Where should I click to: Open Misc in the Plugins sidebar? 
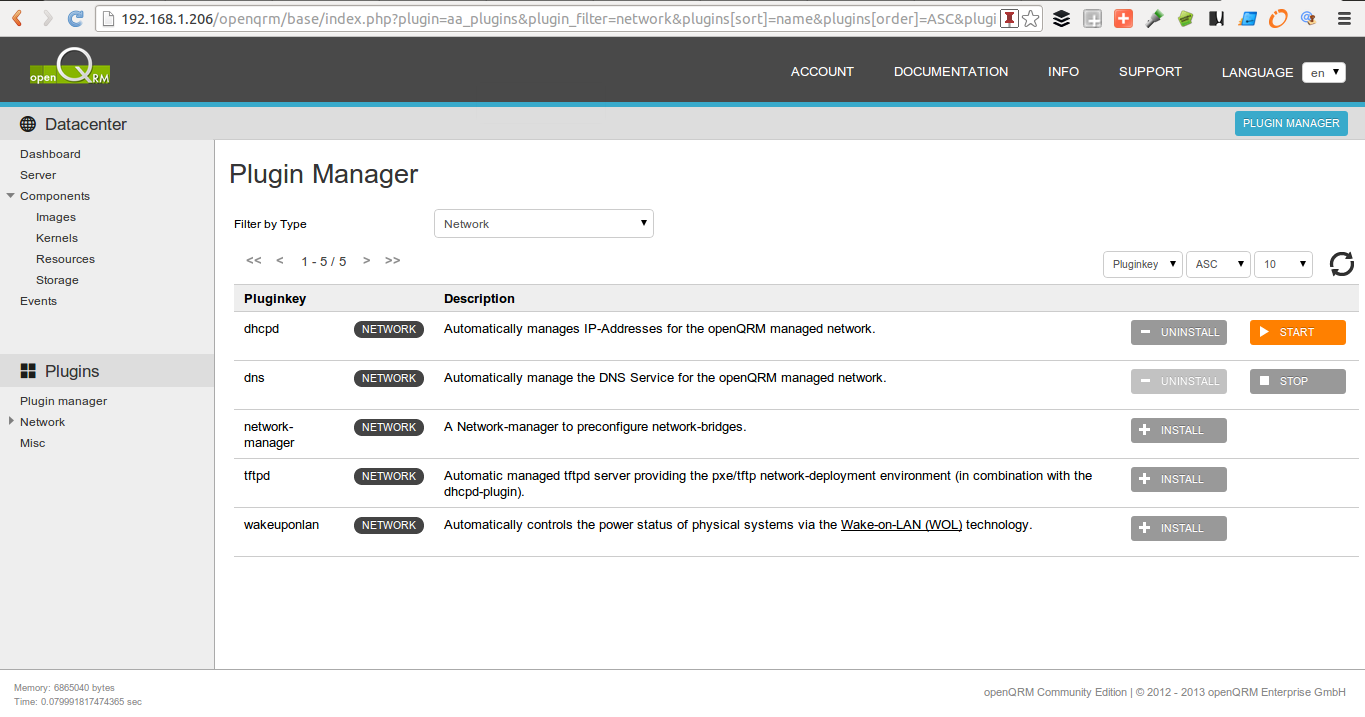coord(32,443)
